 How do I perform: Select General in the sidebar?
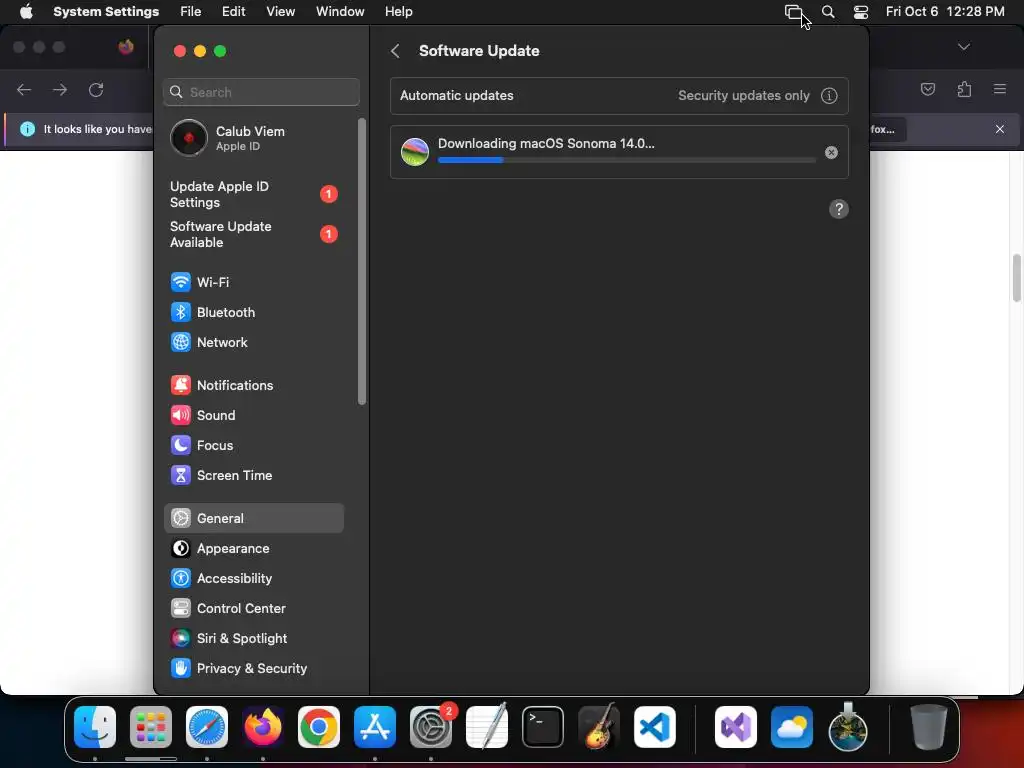[x=253, y=519]
